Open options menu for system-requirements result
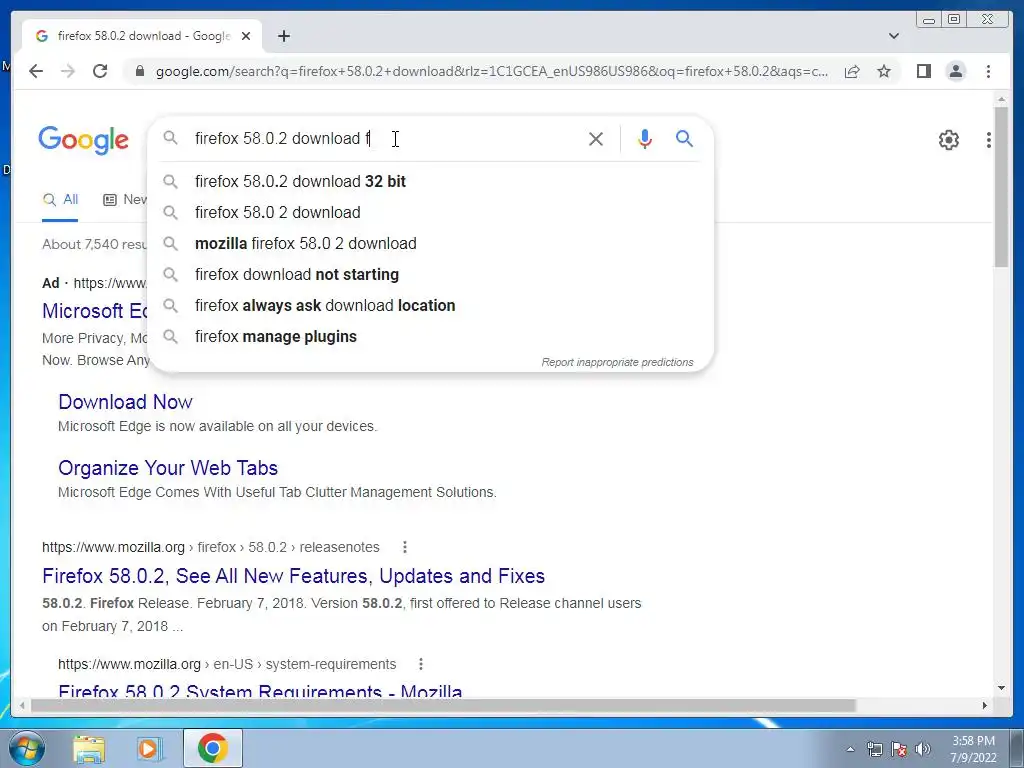Screen dimensions: 1024x768 421,664
